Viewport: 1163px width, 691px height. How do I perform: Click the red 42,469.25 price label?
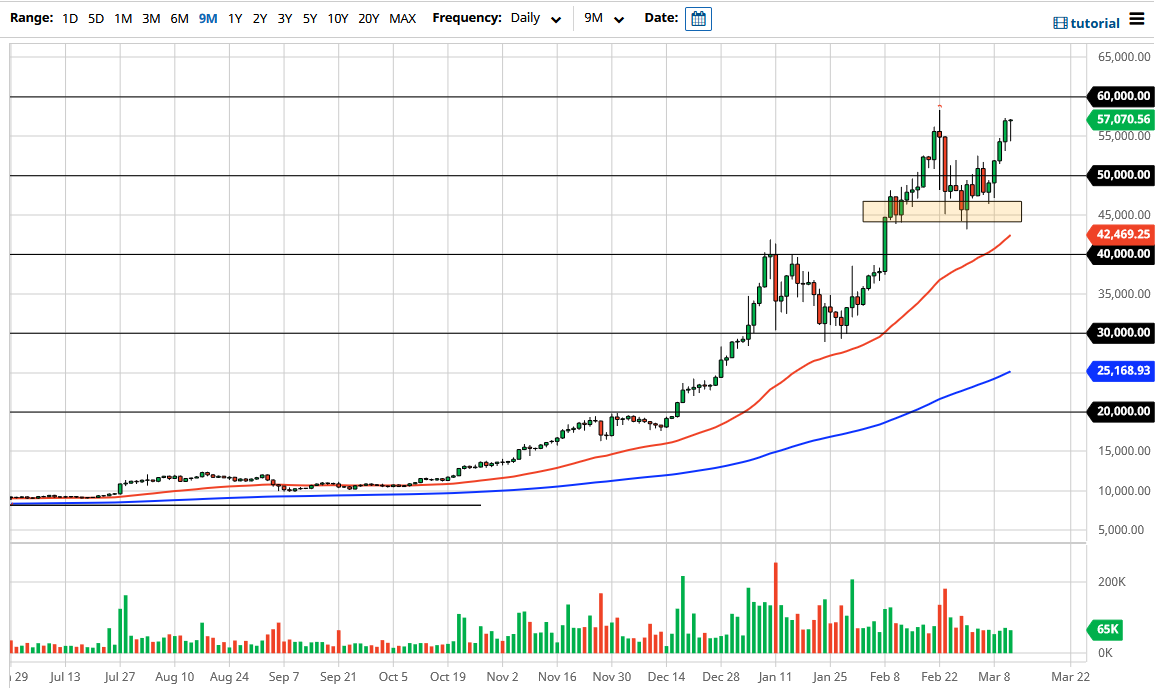1121,234
